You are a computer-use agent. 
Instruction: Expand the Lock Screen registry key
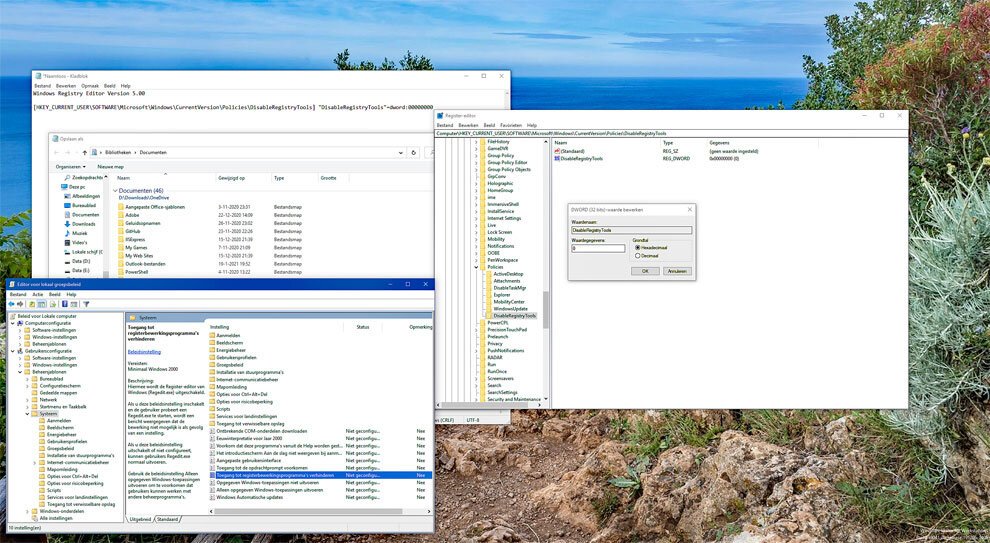[x=477, y=232]
